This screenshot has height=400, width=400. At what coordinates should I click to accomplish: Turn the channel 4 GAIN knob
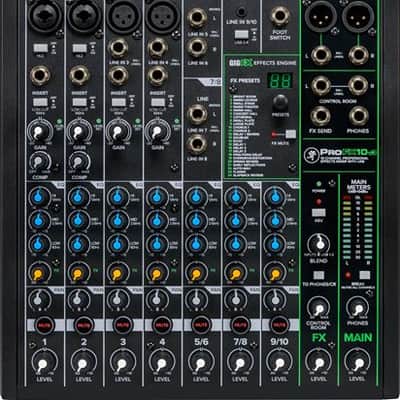click(157, 132)
